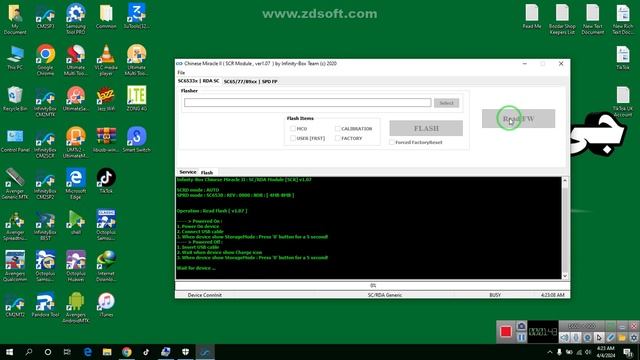Image resolution: width=640 pixels, height=360 pixels.
Task: Select the Read Me file on desktop
Action: click(532, 16)
